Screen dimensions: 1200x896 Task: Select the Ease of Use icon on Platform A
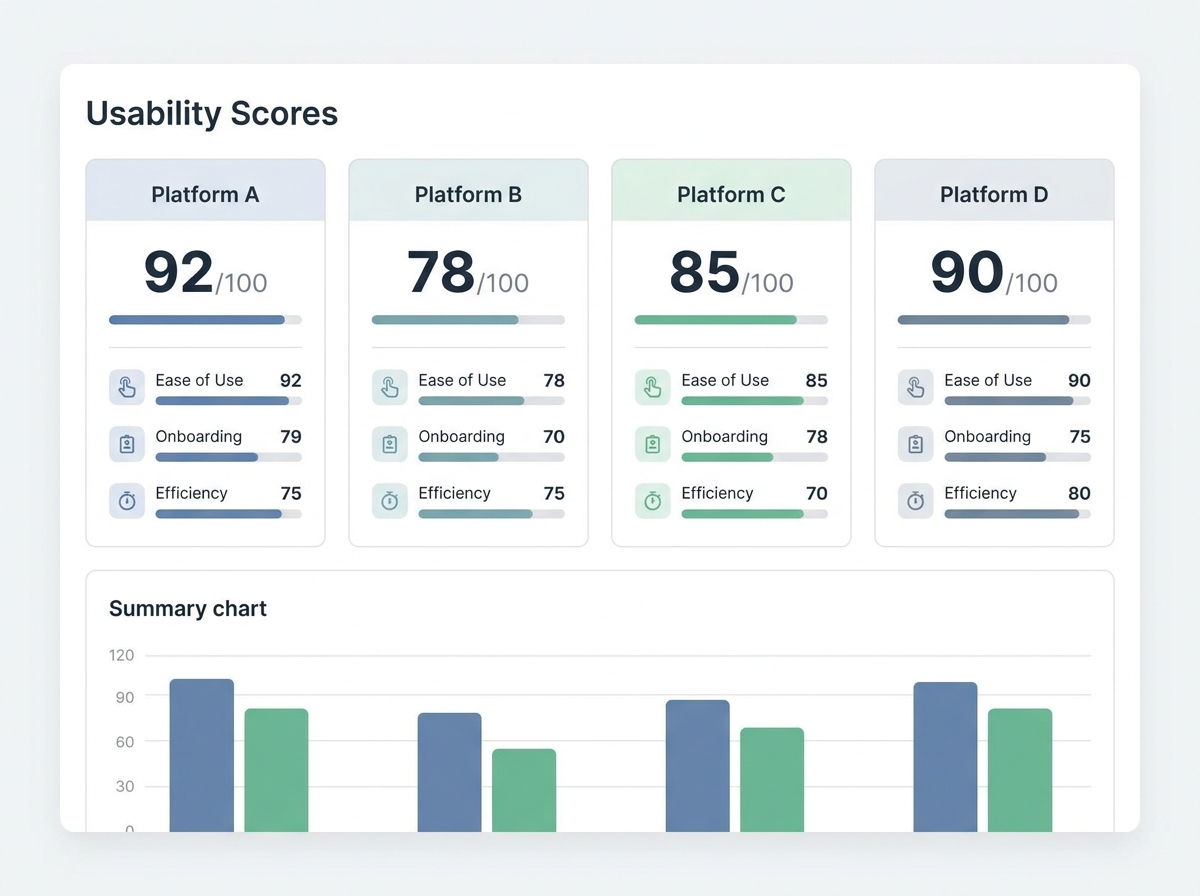(127, 387)
